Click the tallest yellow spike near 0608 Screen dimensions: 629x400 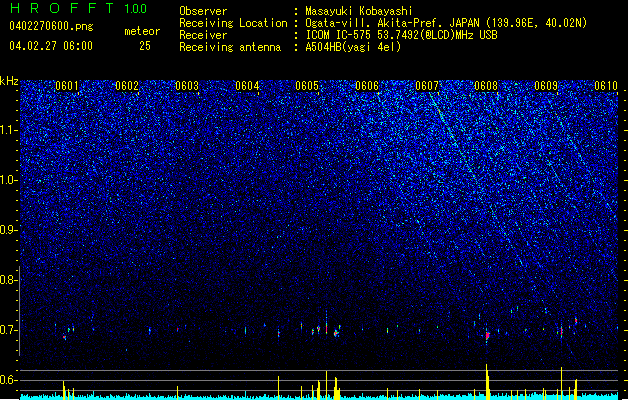click(x=487, y=382)
